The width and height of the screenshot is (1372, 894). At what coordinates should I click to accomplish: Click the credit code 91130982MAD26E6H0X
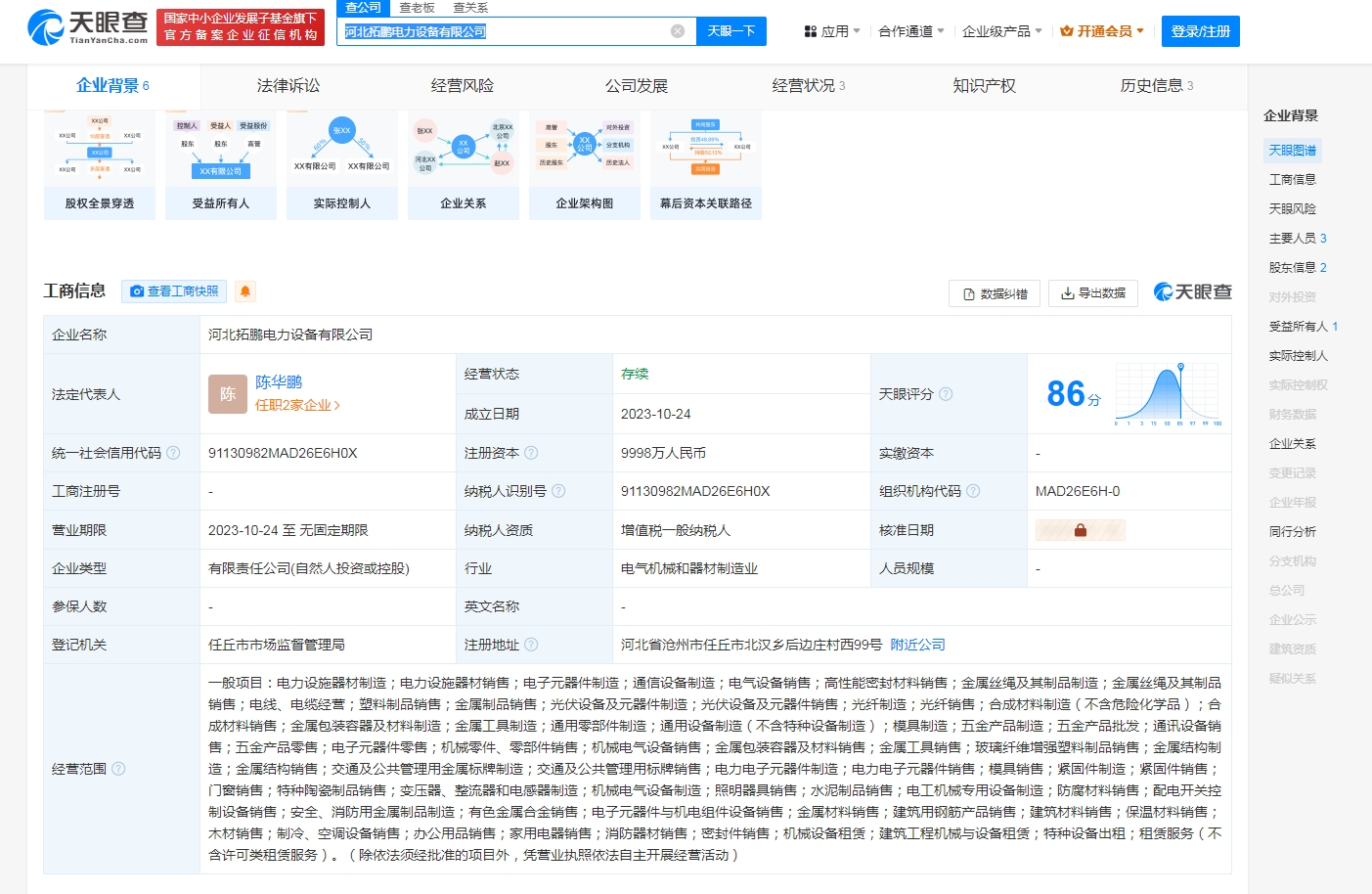coord(283,453)
